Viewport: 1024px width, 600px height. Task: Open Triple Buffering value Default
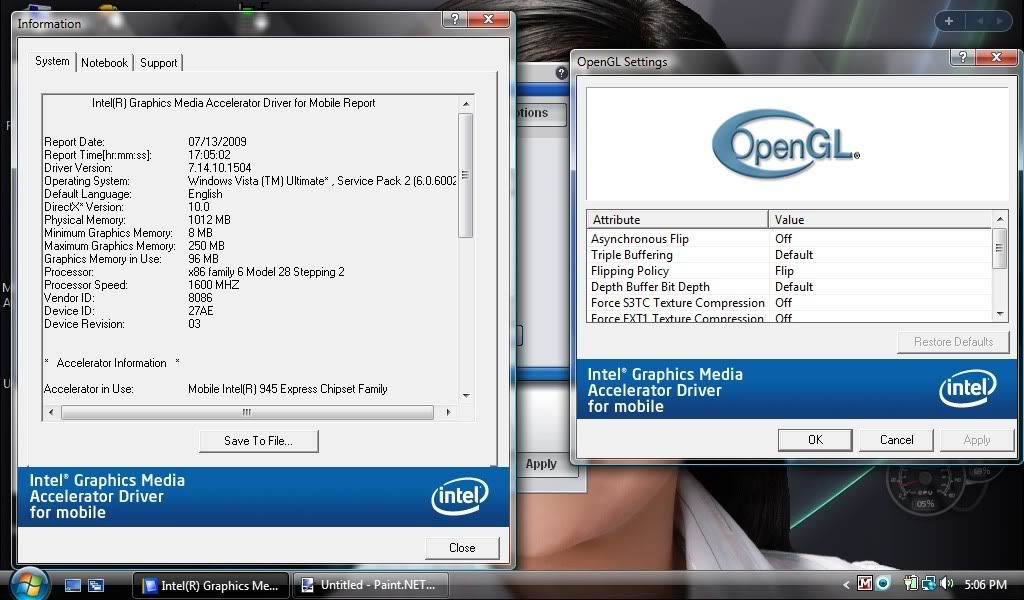click(x=793, y=255)
